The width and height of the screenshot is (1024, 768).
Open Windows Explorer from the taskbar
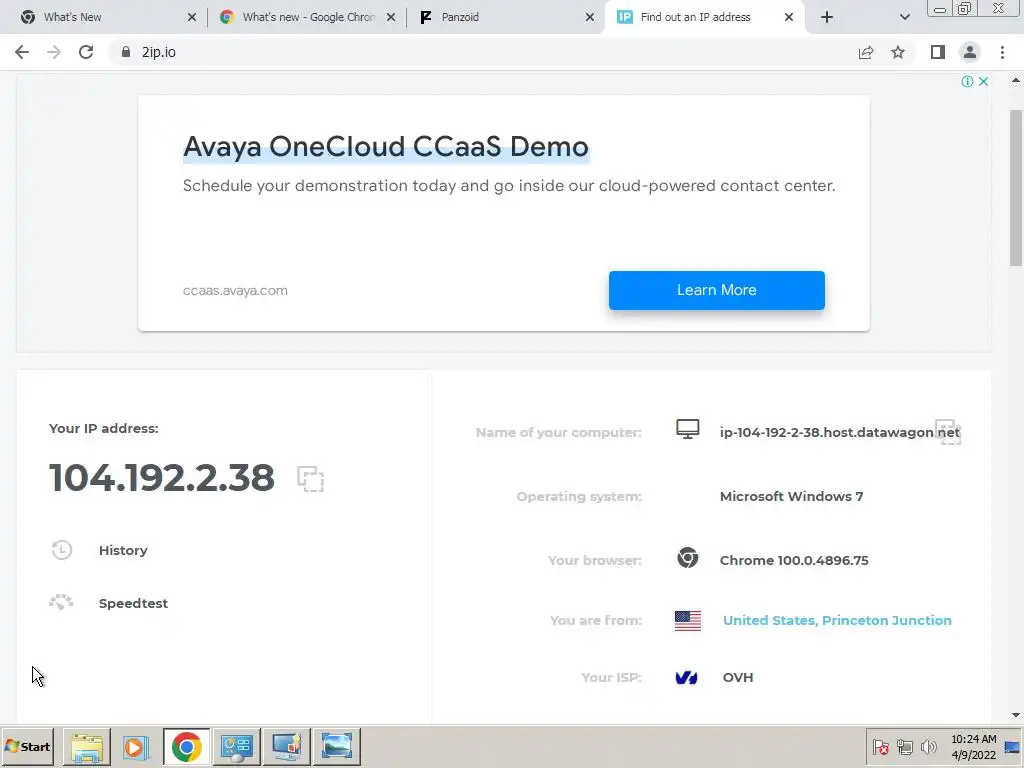coord(87,747)
